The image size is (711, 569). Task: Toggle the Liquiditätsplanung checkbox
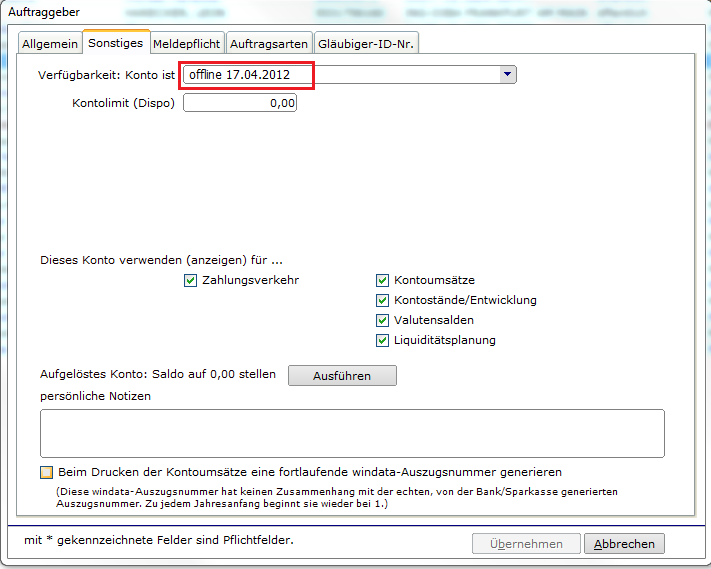point(382,340)
